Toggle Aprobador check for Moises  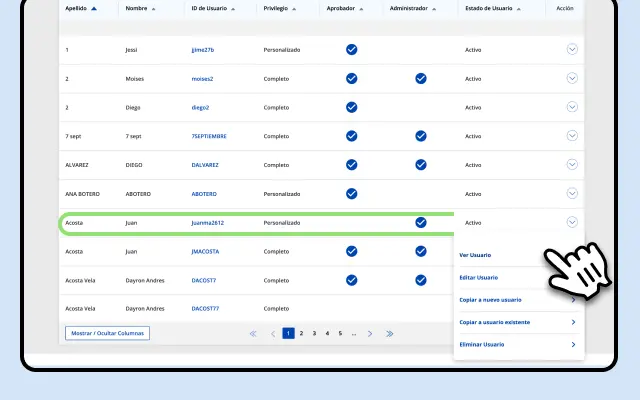(x=351, y=78)
